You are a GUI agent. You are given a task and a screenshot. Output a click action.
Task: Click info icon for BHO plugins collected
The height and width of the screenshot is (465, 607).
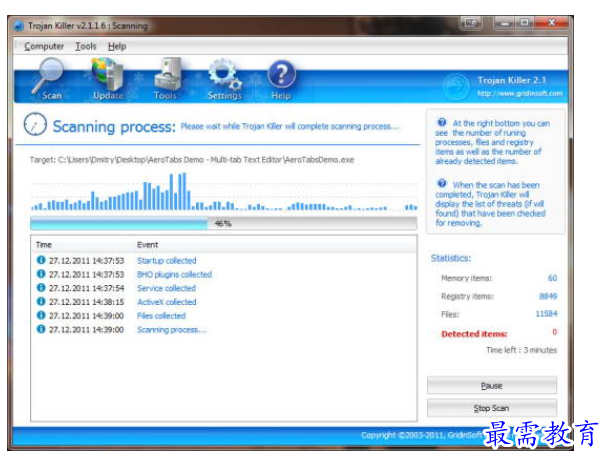click(x=41, y=274)
